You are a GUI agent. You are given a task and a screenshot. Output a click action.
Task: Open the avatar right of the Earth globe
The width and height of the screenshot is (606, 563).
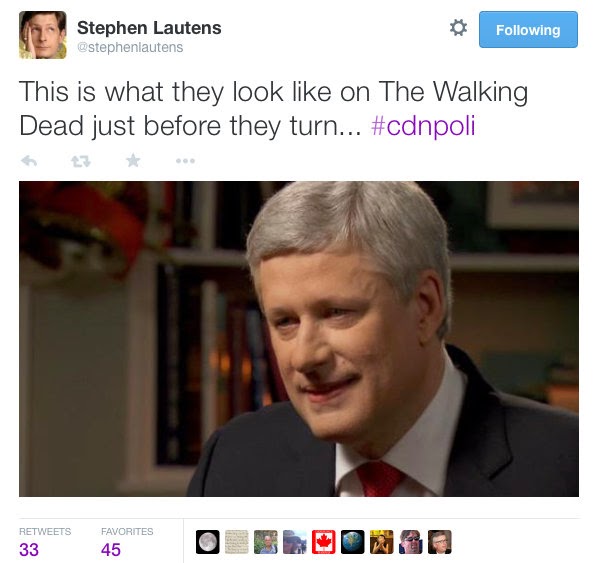click(381, 542)
